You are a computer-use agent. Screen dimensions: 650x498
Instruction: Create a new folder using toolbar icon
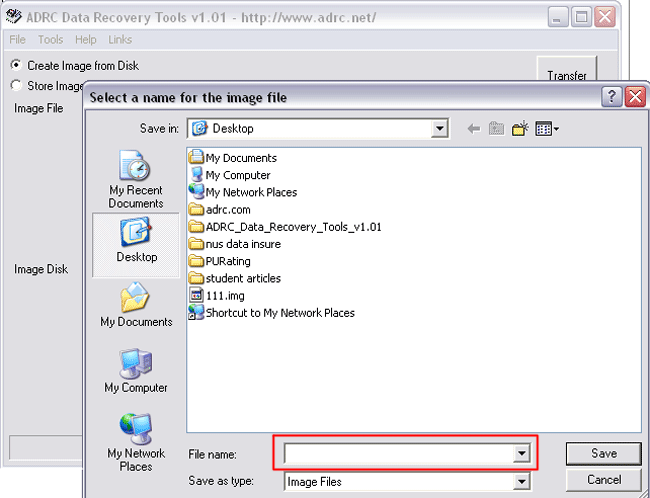pos(520,129)
